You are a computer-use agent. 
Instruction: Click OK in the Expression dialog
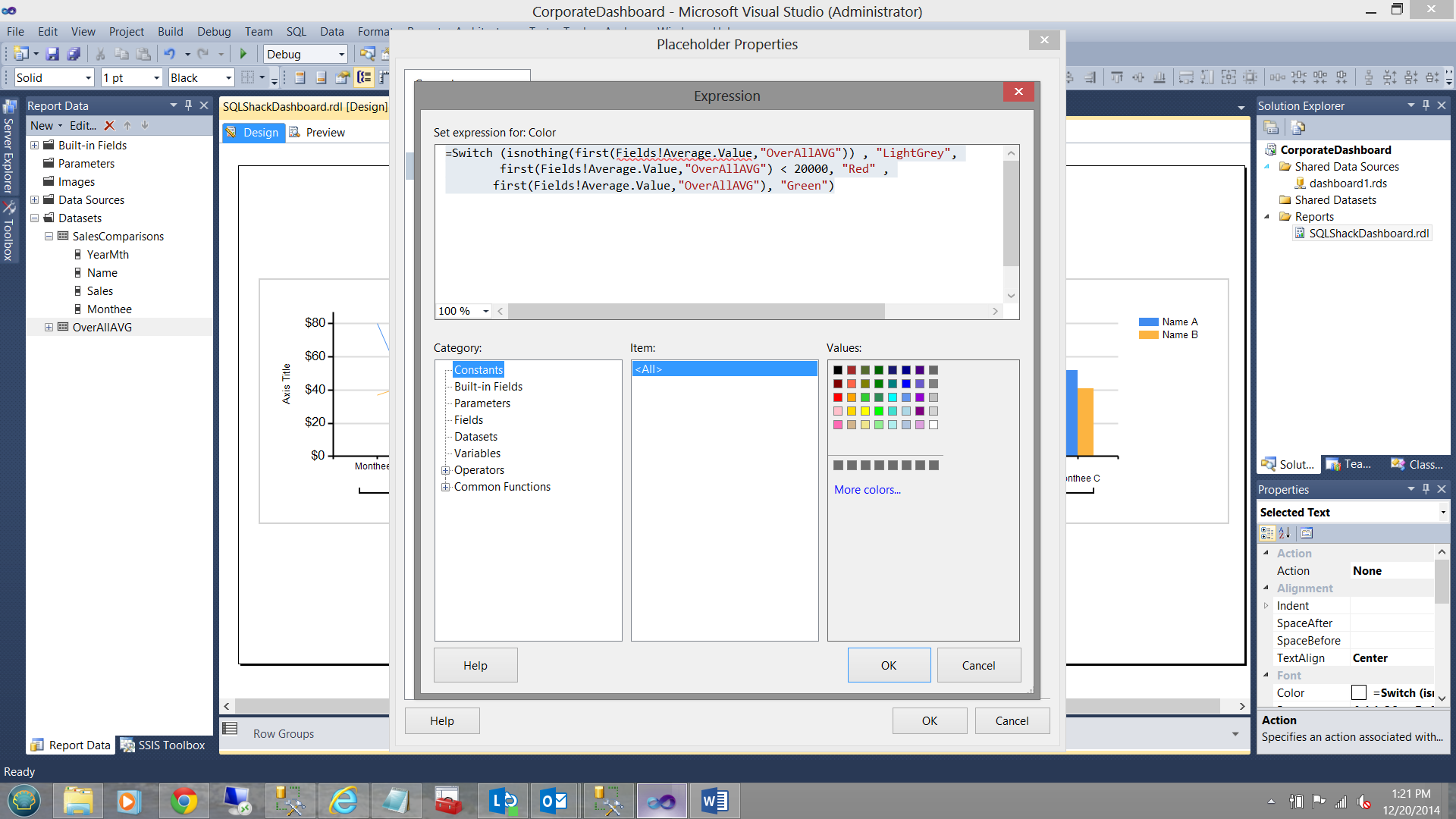click(x=889, y=665)
